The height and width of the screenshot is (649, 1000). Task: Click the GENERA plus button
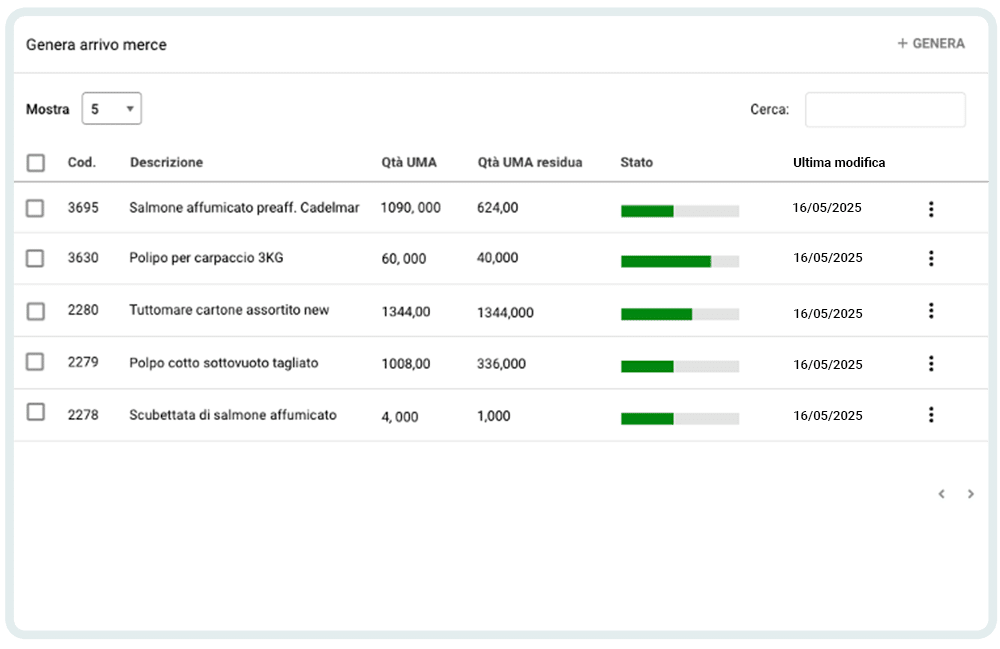(931, 44)
